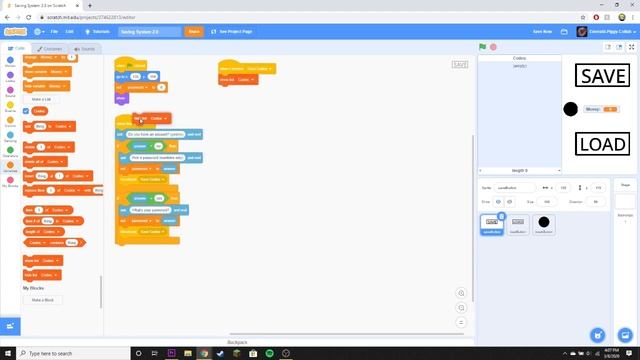
Task: Click See Project Page
Action: point(231,31)
